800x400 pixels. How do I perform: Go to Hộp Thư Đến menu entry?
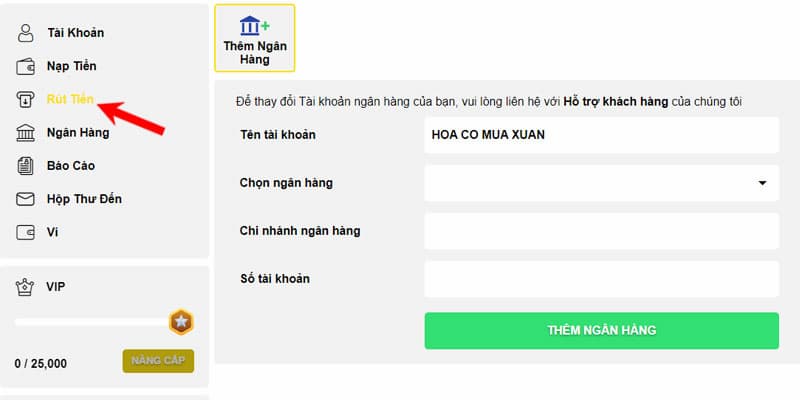pyautogui.click(x=84, y=199)
